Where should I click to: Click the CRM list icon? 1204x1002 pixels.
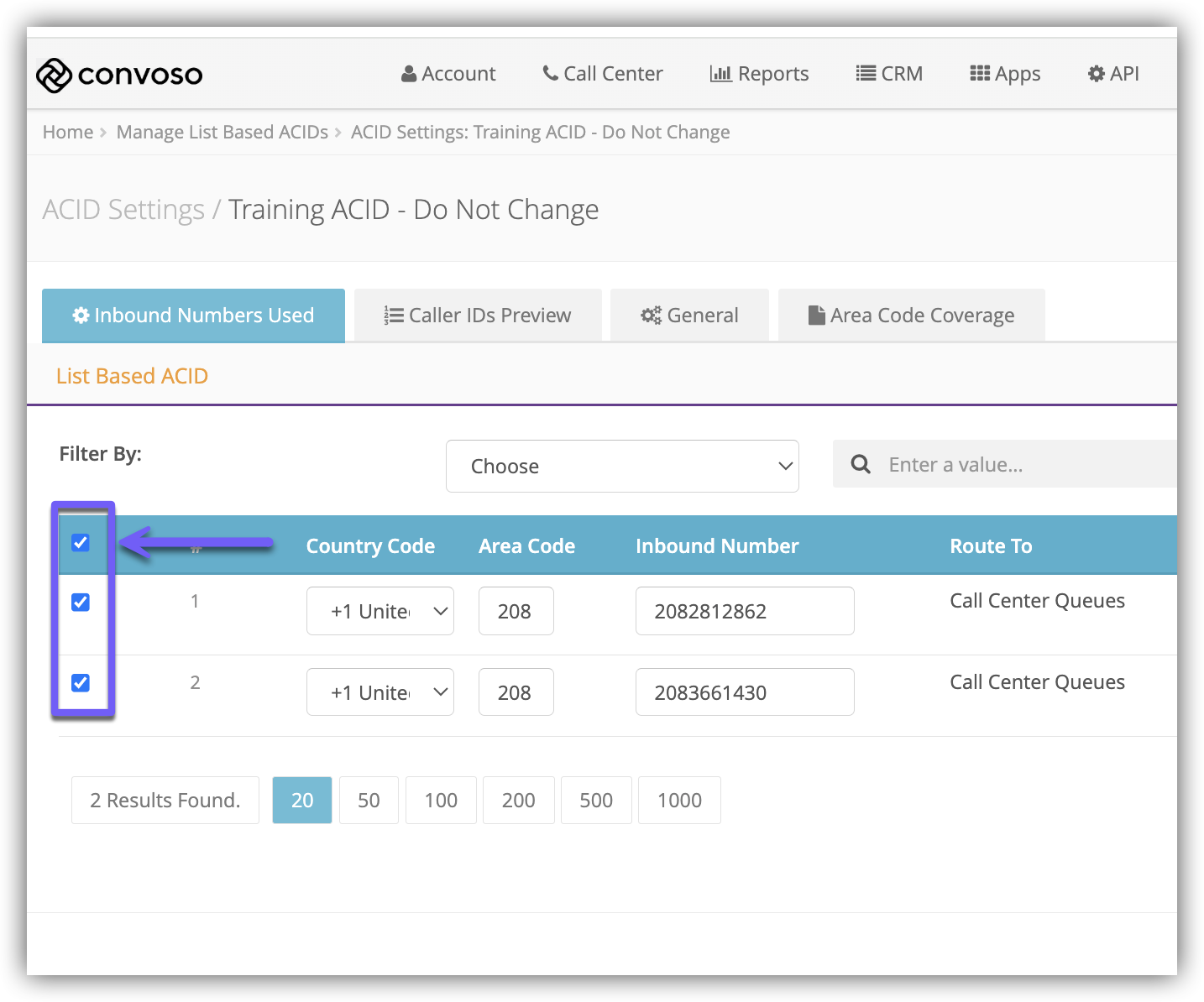(x=866, y=74)
